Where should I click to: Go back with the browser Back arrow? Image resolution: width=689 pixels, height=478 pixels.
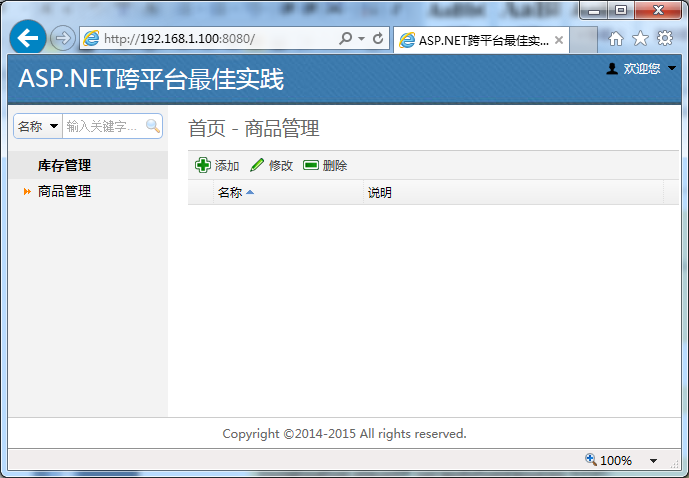click(28, 38)
